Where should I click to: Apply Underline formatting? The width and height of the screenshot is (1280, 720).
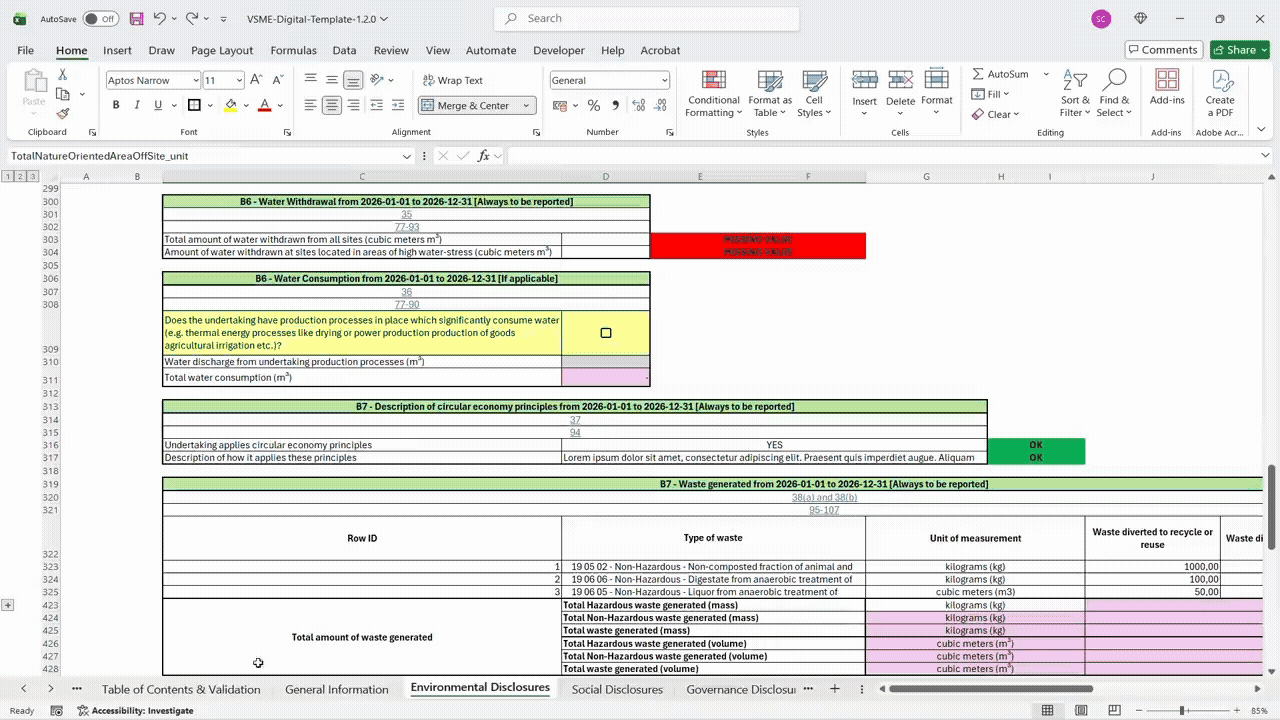158,105
